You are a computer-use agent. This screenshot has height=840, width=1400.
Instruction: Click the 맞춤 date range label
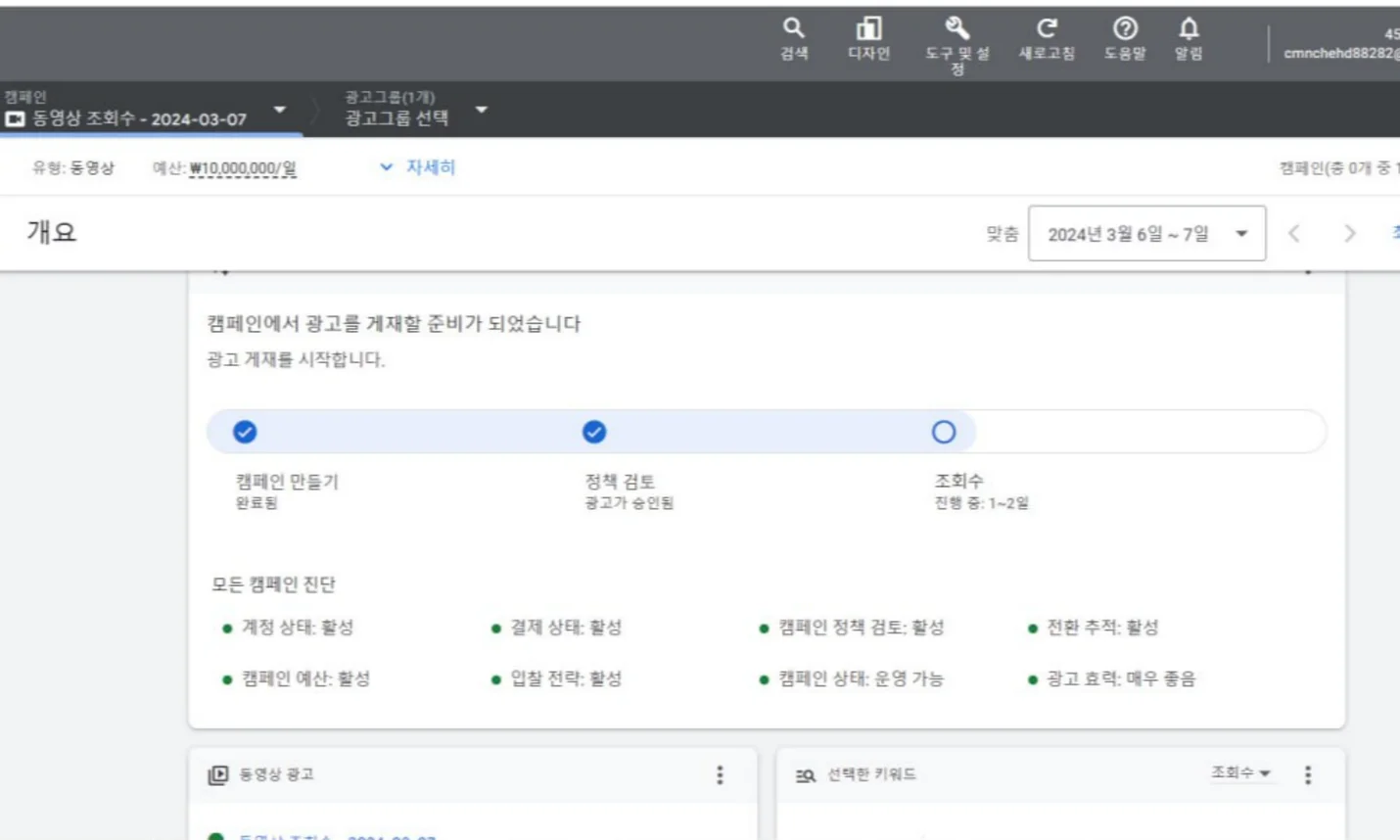pyautogui.click(x=1002, y=234)
